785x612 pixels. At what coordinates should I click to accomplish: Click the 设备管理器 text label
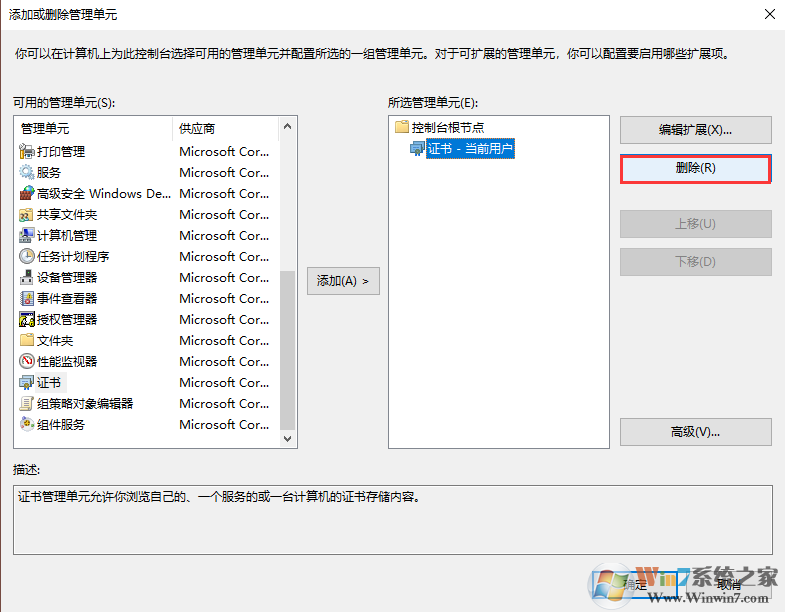coord(67,277)
